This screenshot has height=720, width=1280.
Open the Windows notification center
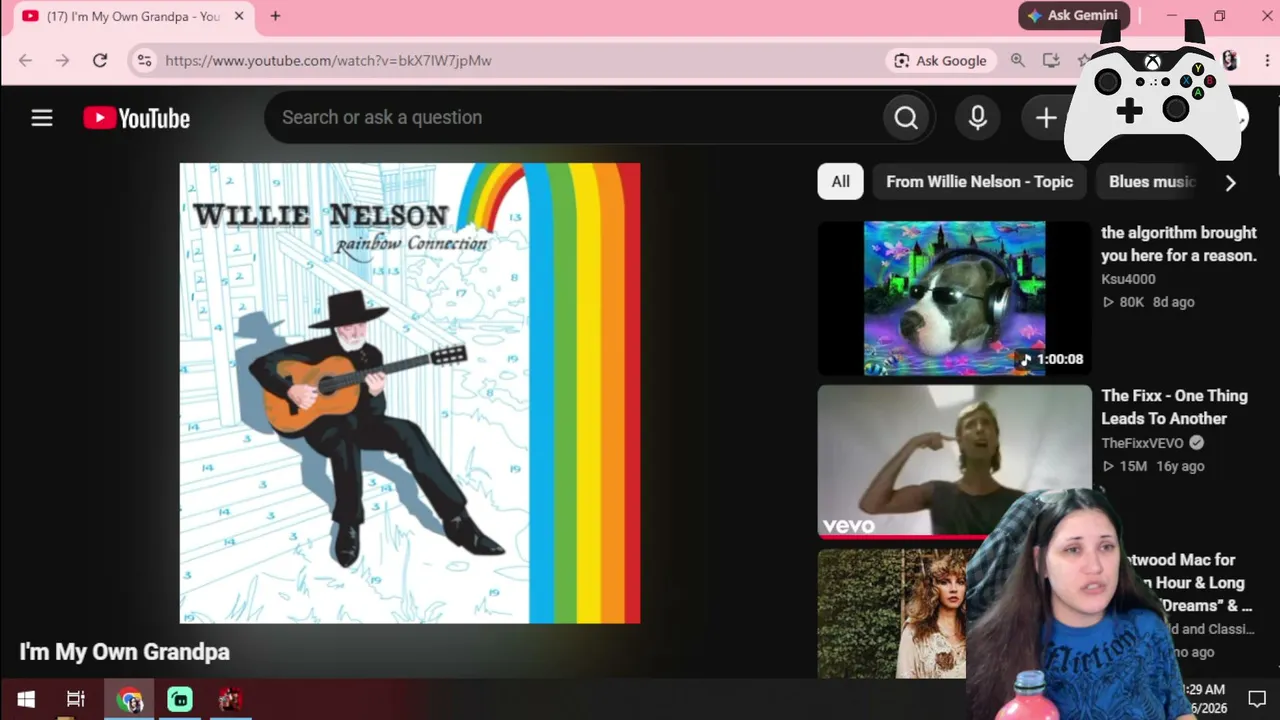coord(1257,699)
